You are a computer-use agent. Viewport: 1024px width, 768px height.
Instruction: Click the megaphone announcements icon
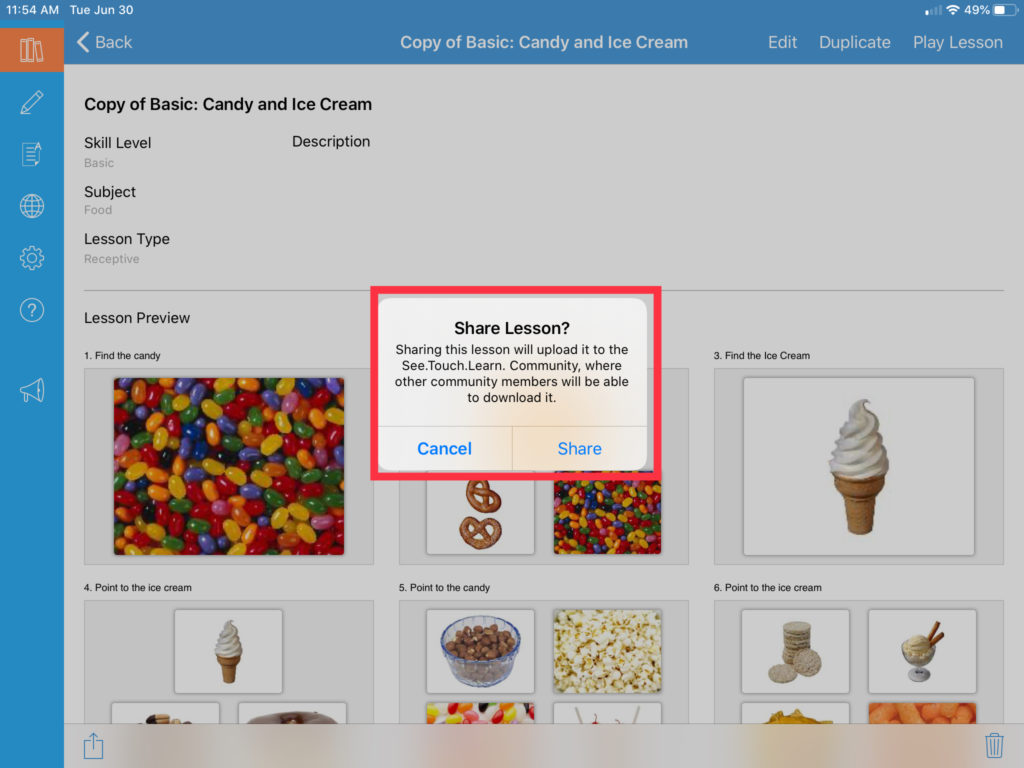coord(31,391)
